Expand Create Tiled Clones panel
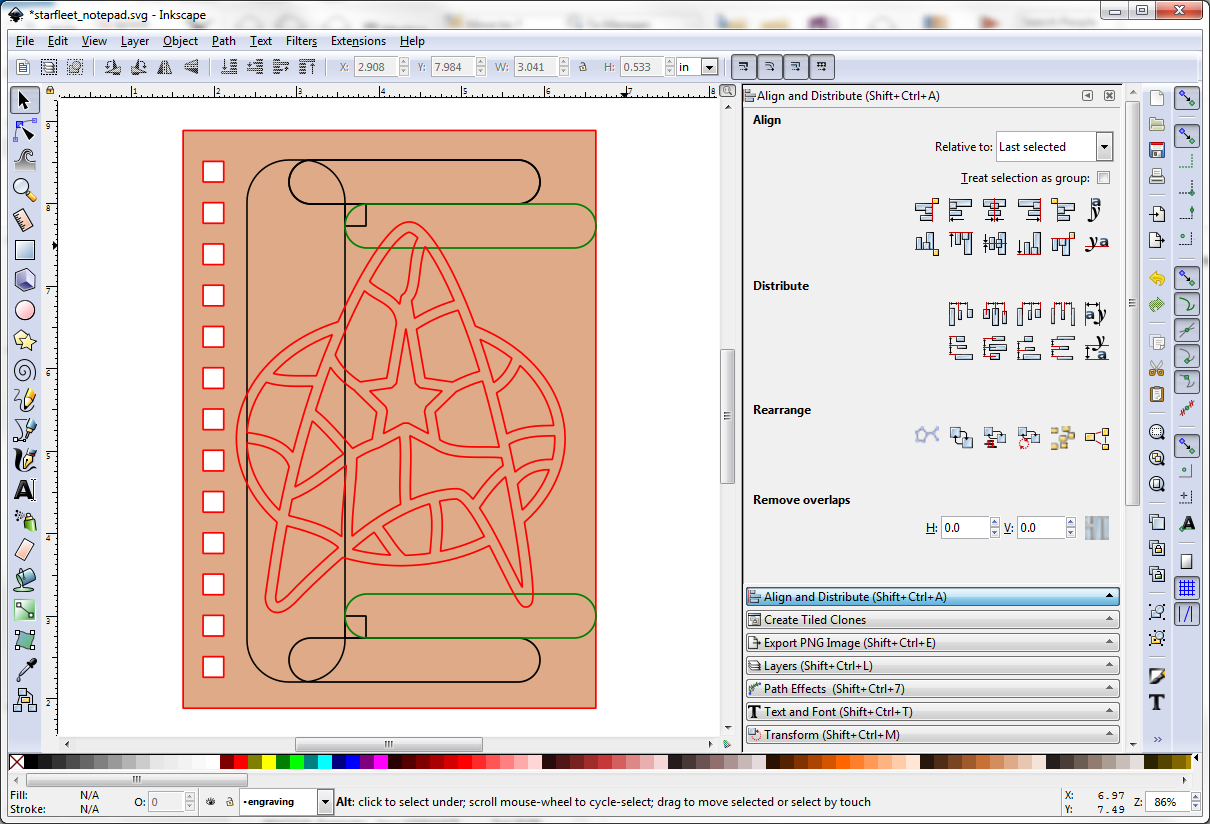Viewport: 1210px width, 824px height. pyautogui.click(x=932, y=620)
